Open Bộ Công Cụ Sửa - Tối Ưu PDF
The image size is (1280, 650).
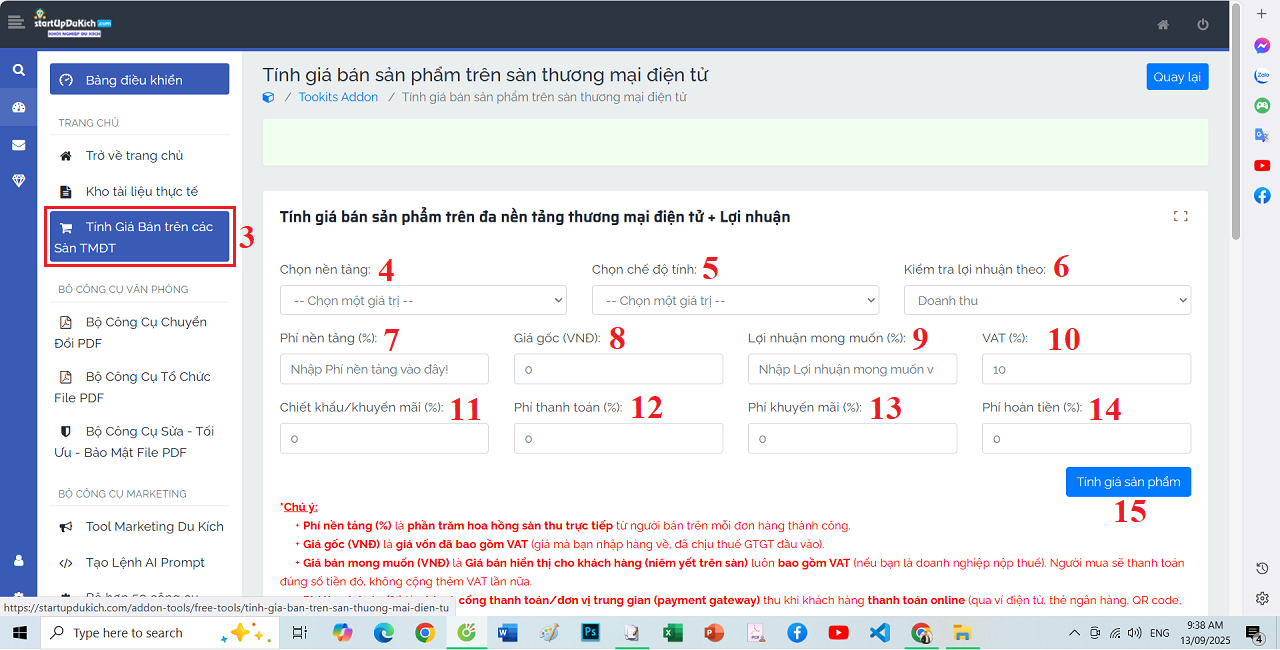(139, 442)
